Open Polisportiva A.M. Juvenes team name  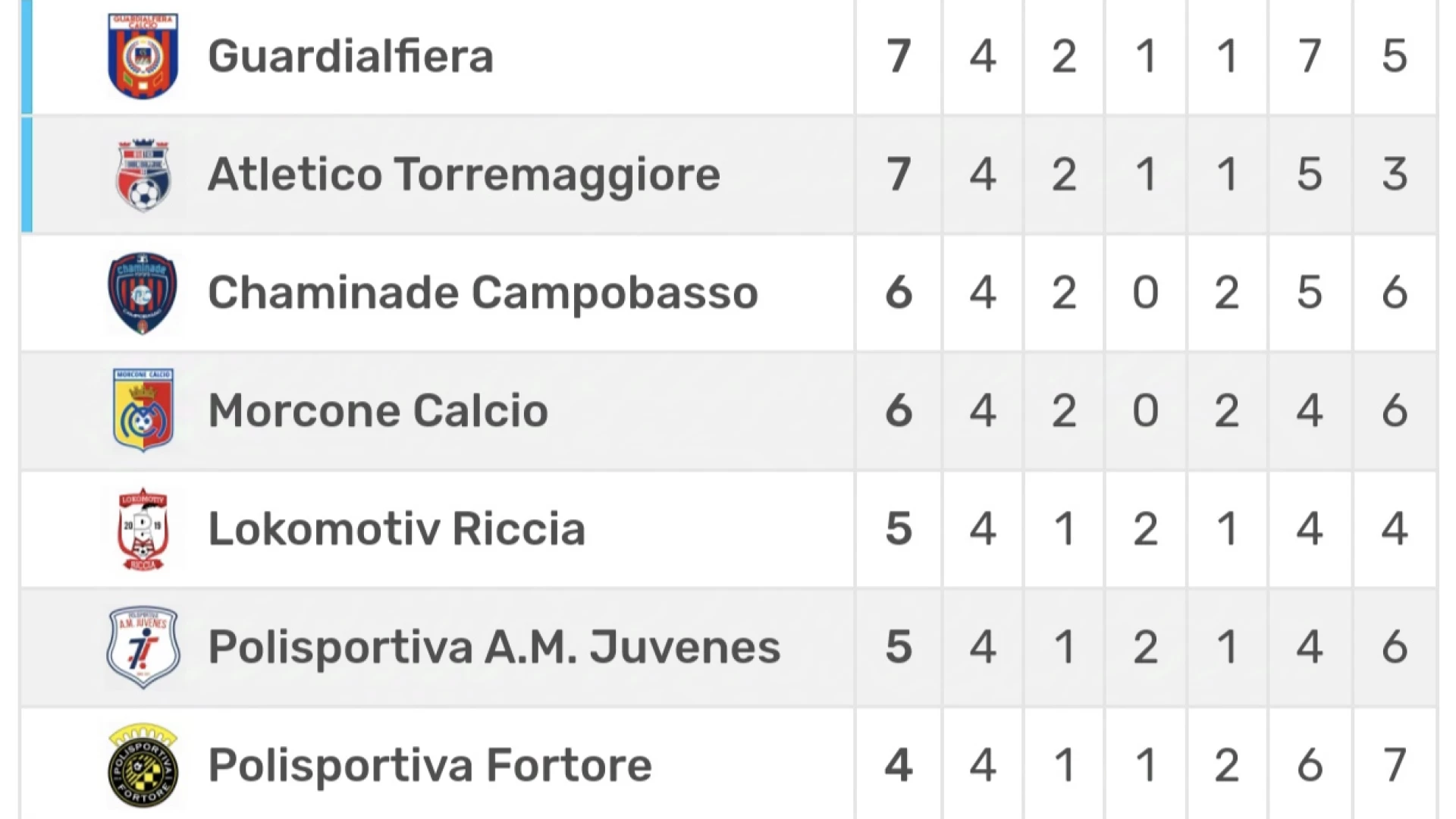pyautogui.click(x=494, y=648)
